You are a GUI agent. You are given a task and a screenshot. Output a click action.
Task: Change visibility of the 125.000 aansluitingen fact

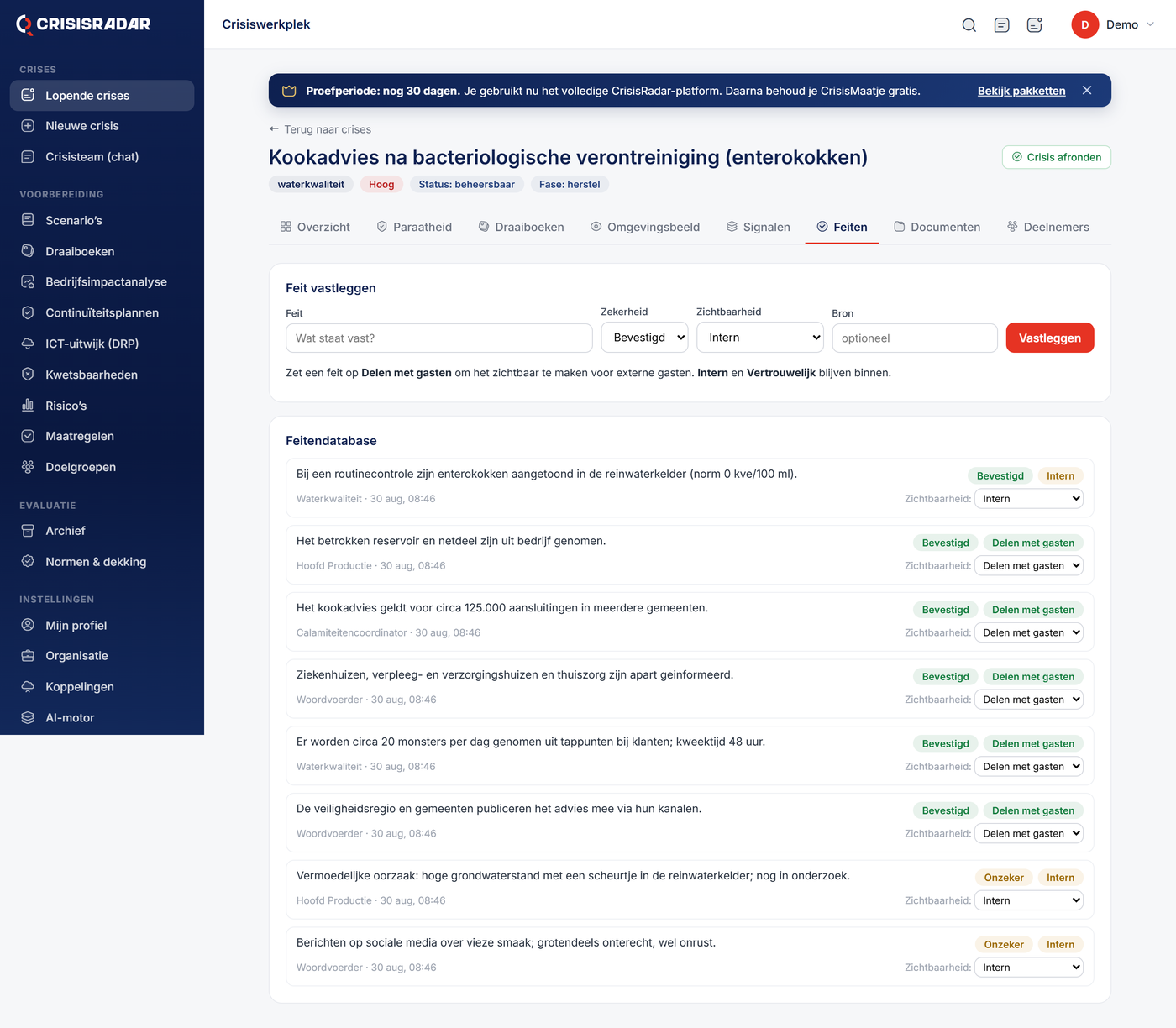tap(1028, 632)
